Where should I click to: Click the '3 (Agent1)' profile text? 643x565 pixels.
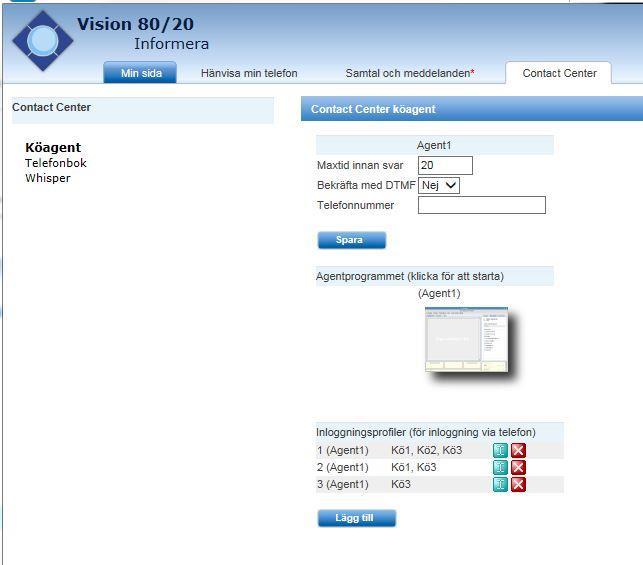pyautogui.click(x=342, y=484)
